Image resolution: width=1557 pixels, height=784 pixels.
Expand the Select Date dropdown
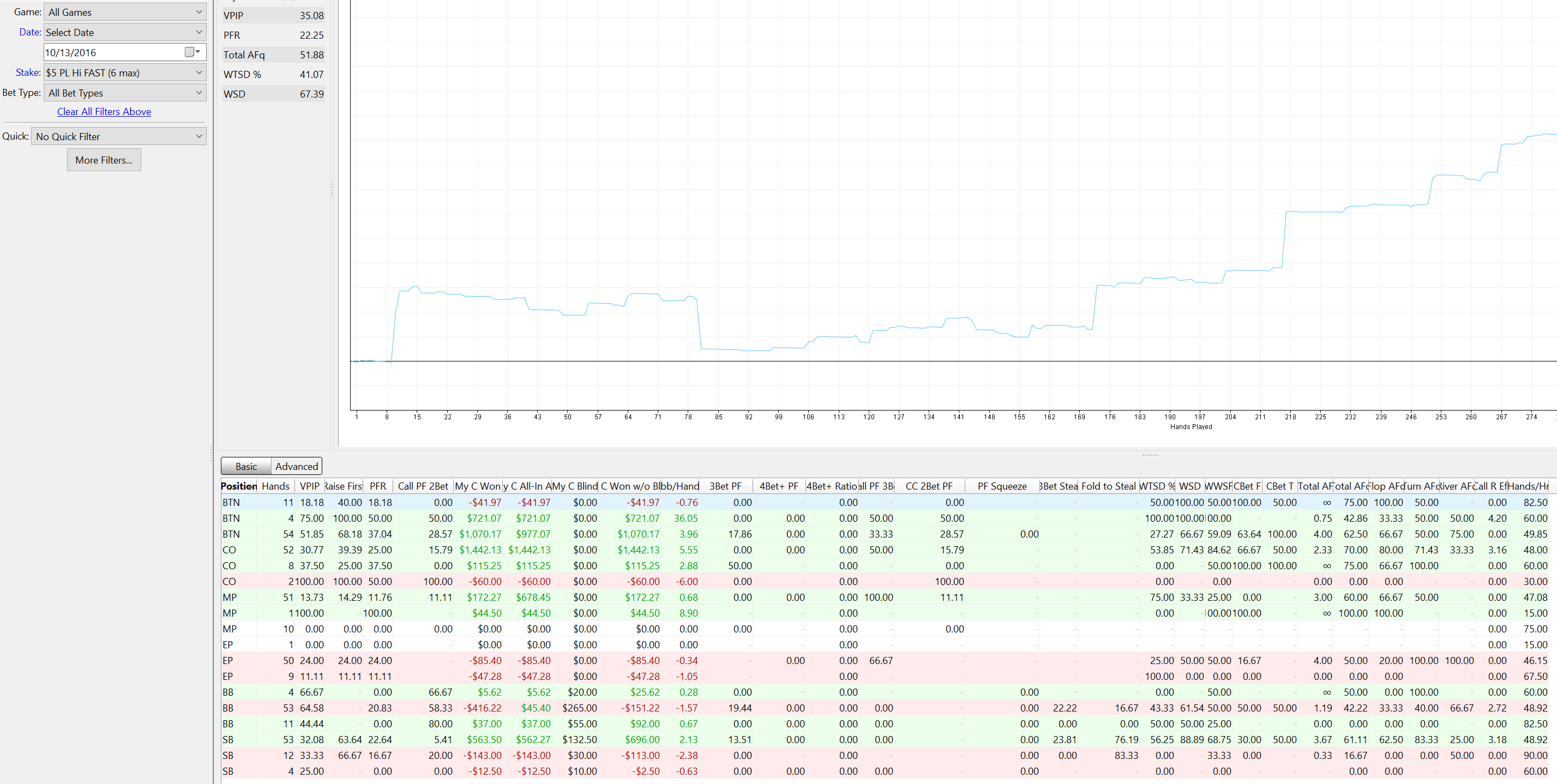pyautogui.click(x=125, y=32)
